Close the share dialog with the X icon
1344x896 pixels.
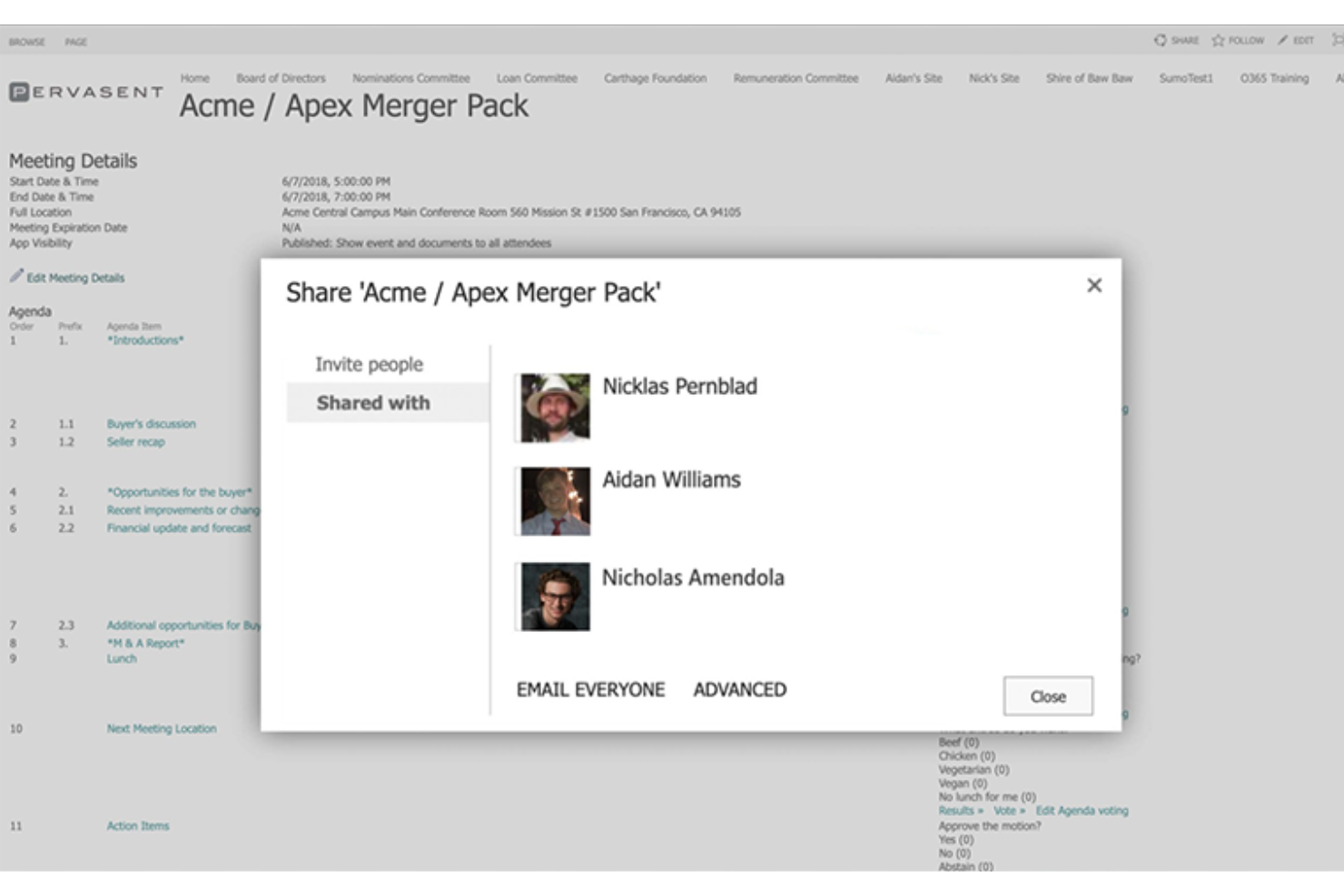pos(1094,285)
